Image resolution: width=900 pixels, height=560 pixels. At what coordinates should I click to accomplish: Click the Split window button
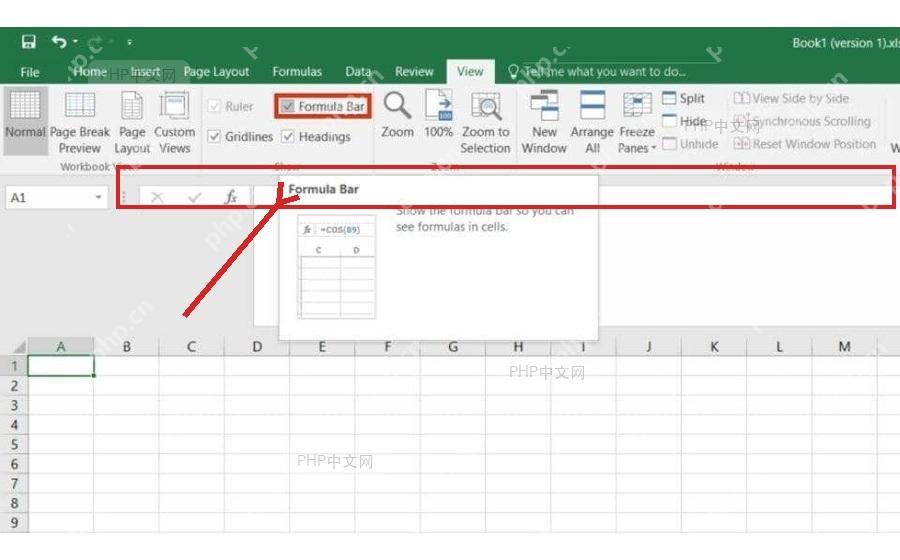(x=683, y=98)
